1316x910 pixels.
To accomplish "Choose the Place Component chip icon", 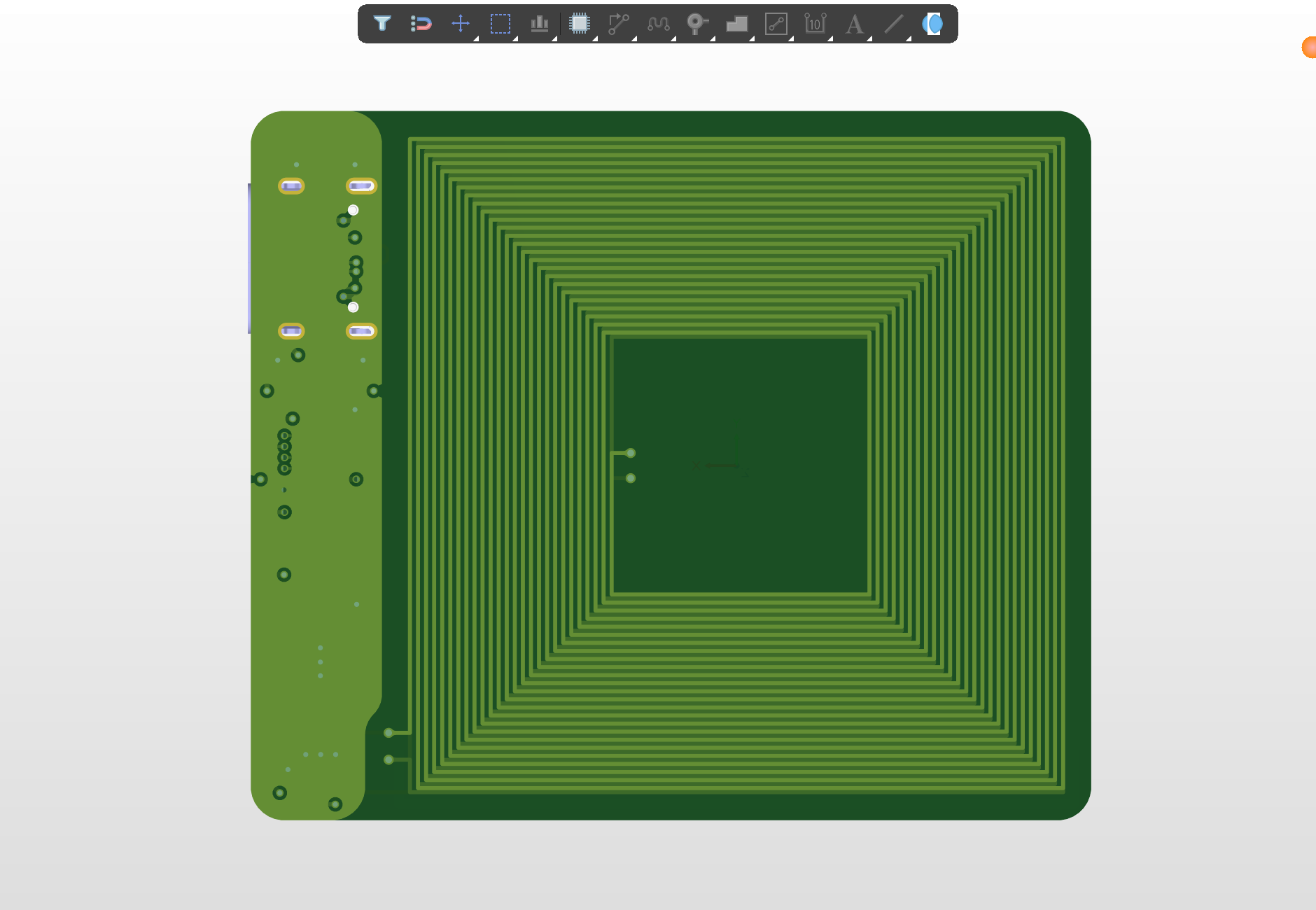I will (580, 24).
